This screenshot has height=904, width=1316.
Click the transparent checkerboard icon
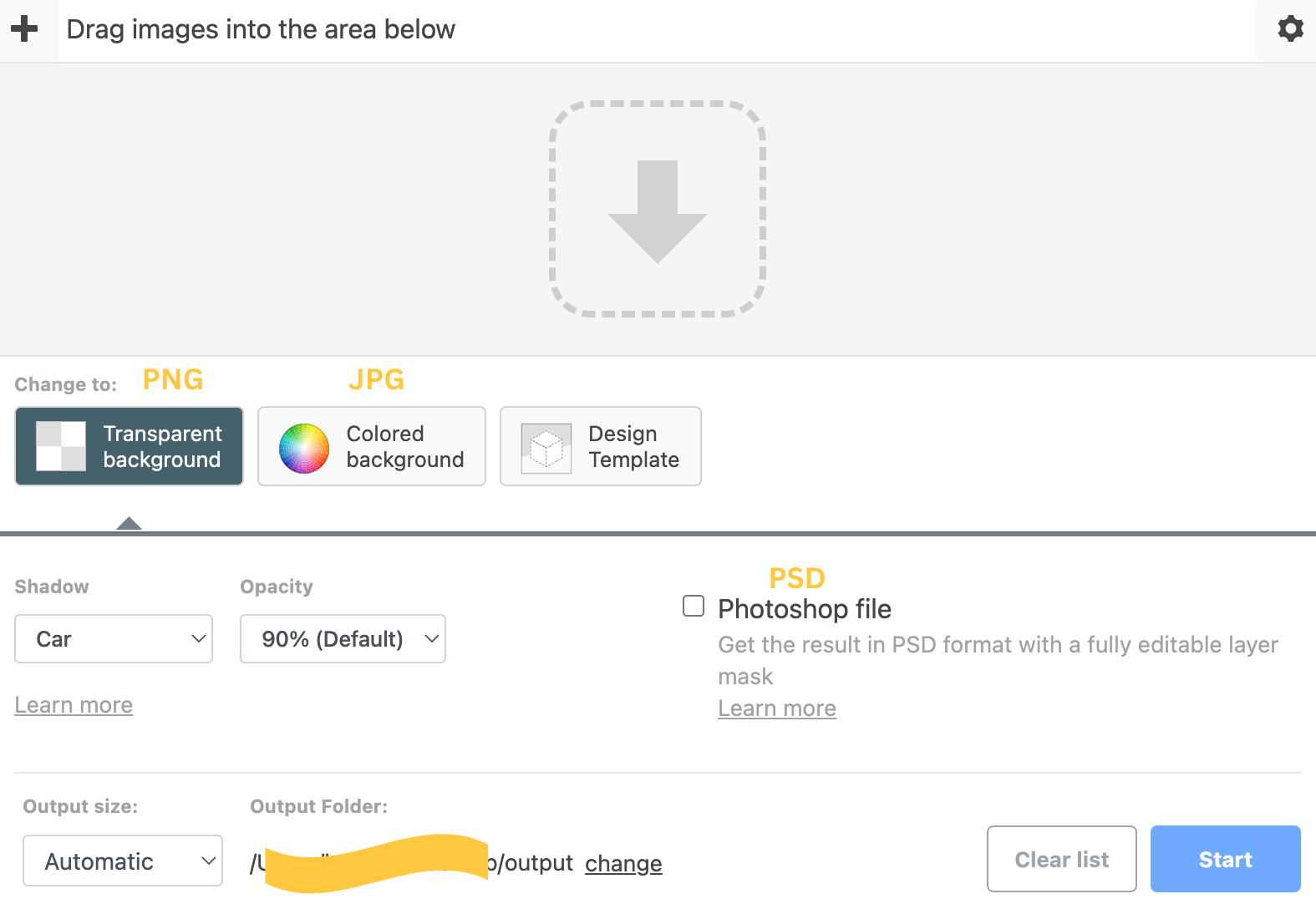point(61,446)
